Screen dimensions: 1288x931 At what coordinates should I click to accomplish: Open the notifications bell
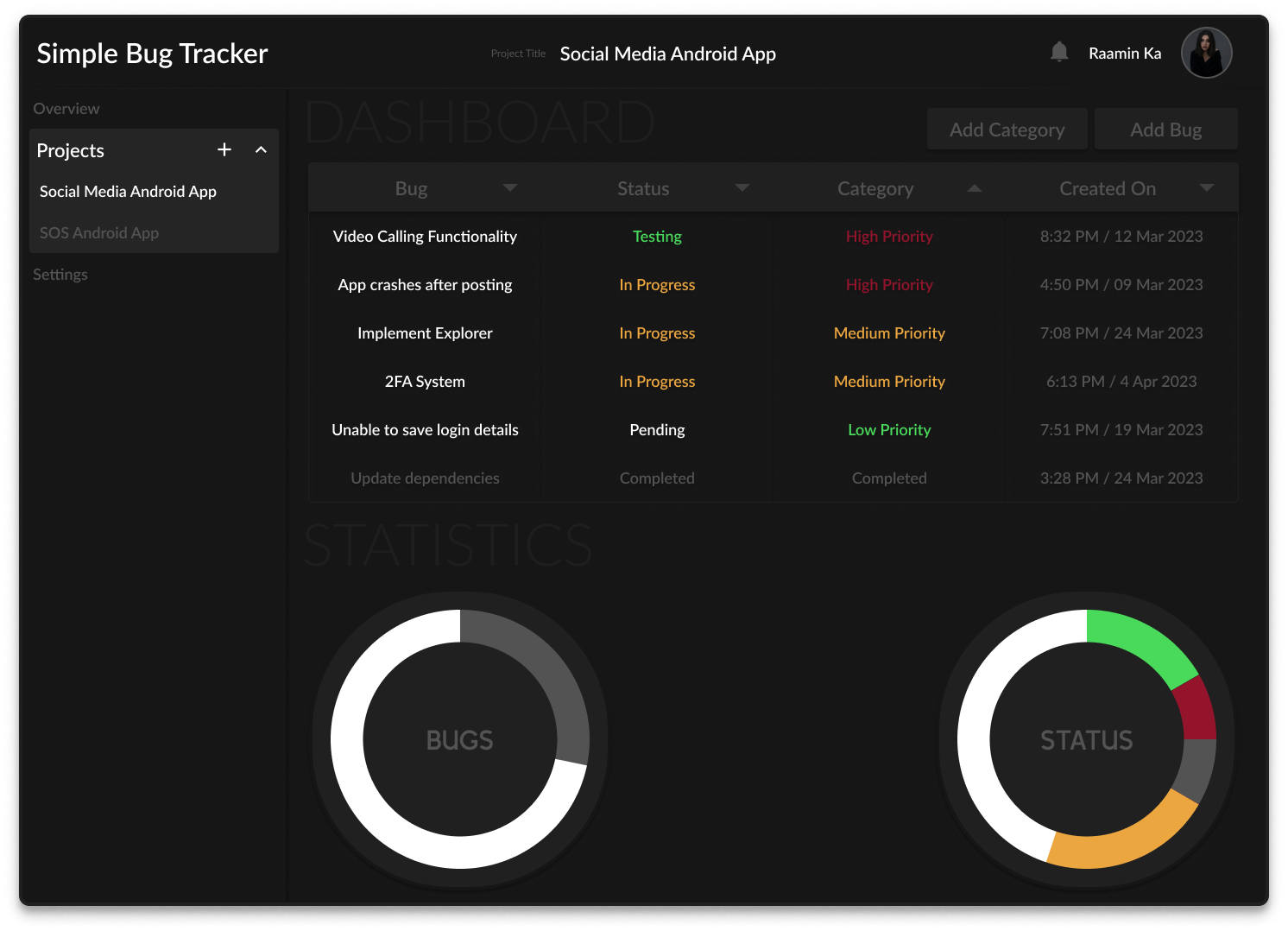1058,52
